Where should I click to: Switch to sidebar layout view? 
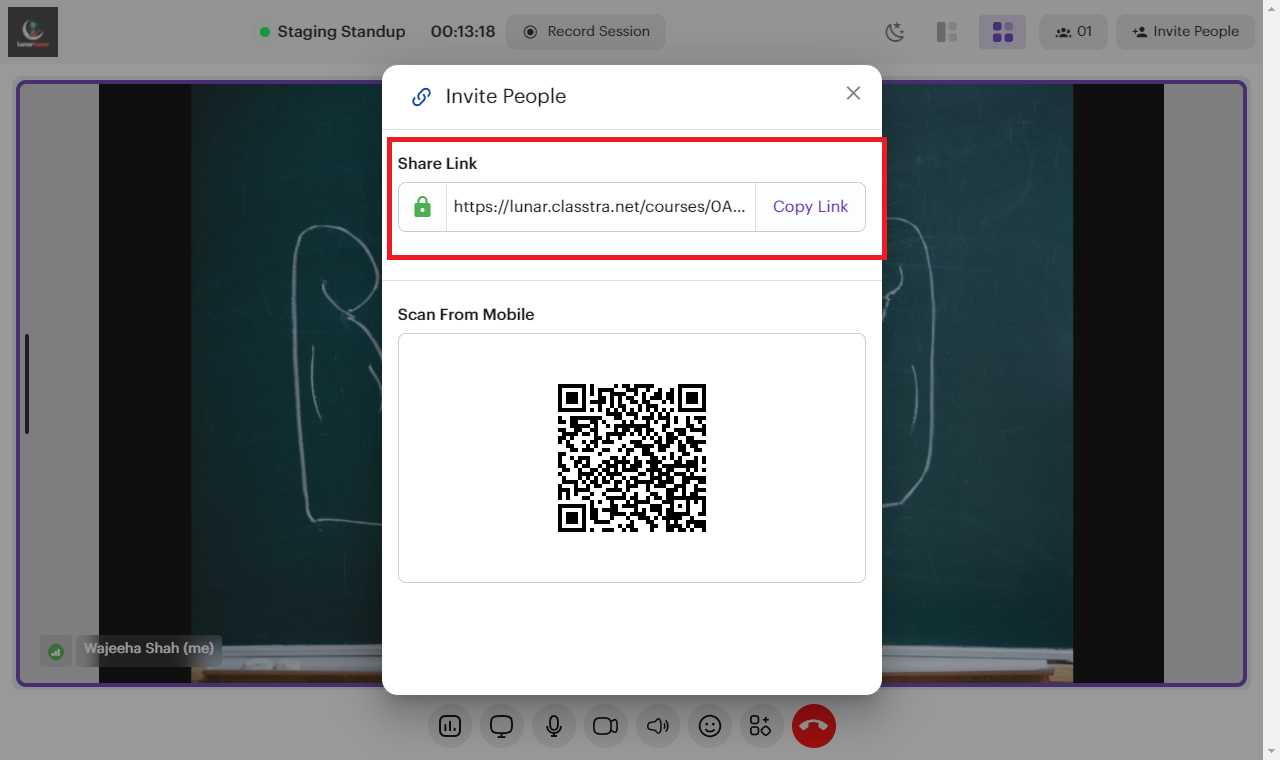pyautogui.click(x=947, y=32)
